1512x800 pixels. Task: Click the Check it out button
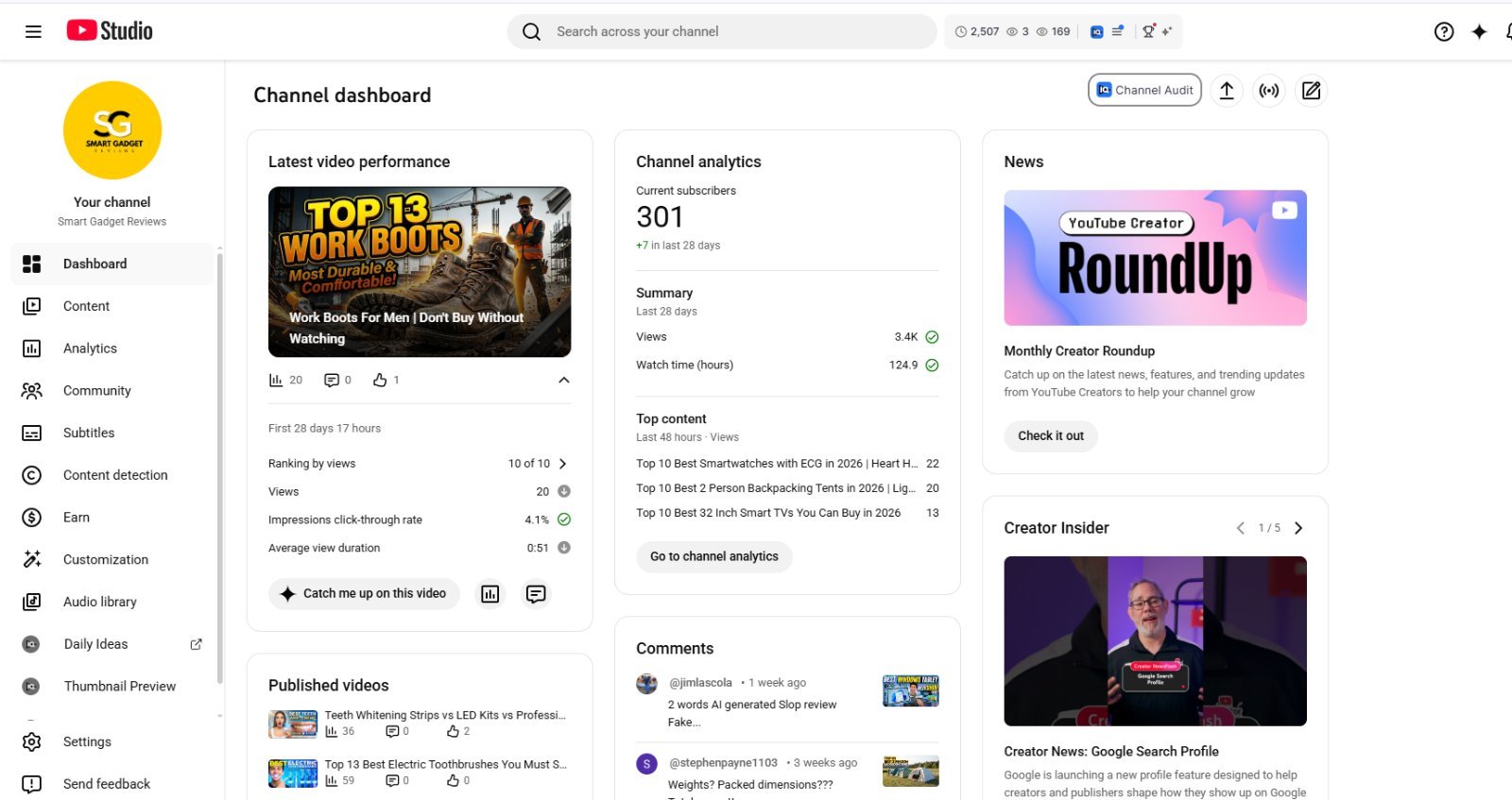pos(1051,435)
